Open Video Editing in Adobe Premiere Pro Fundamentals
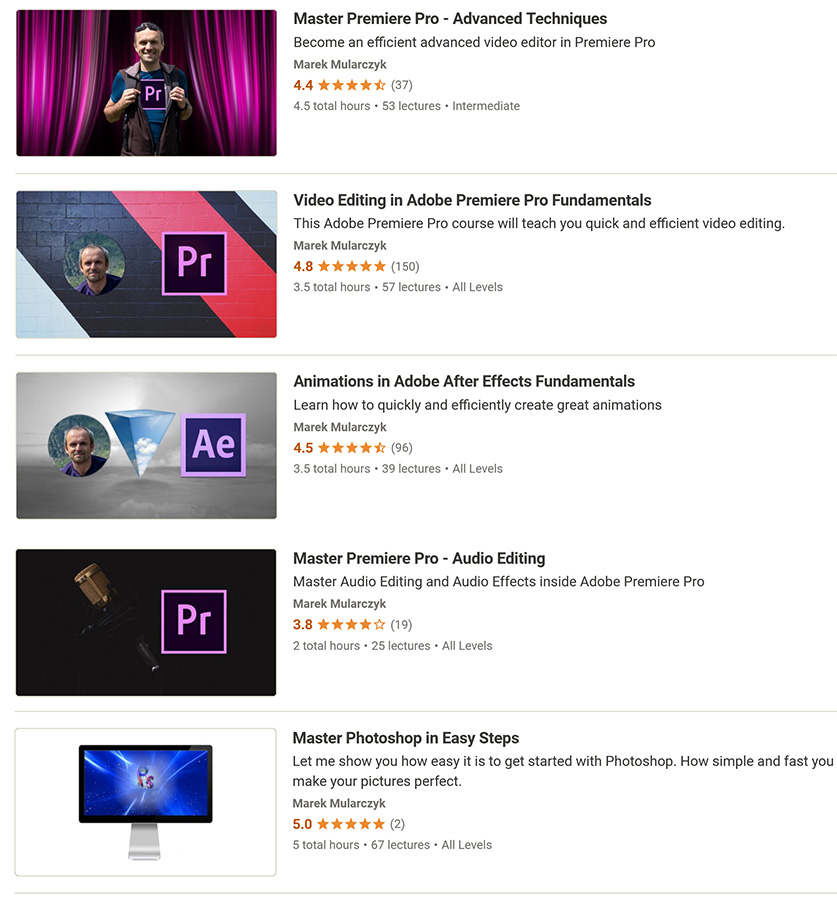 pos(472,200)
